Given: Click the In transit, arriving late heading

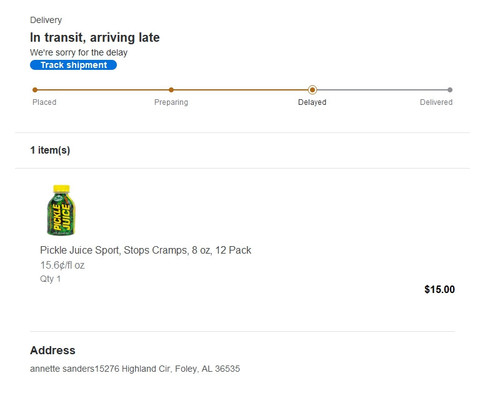Looking at the screenshot, I should (x=95, y=37).
